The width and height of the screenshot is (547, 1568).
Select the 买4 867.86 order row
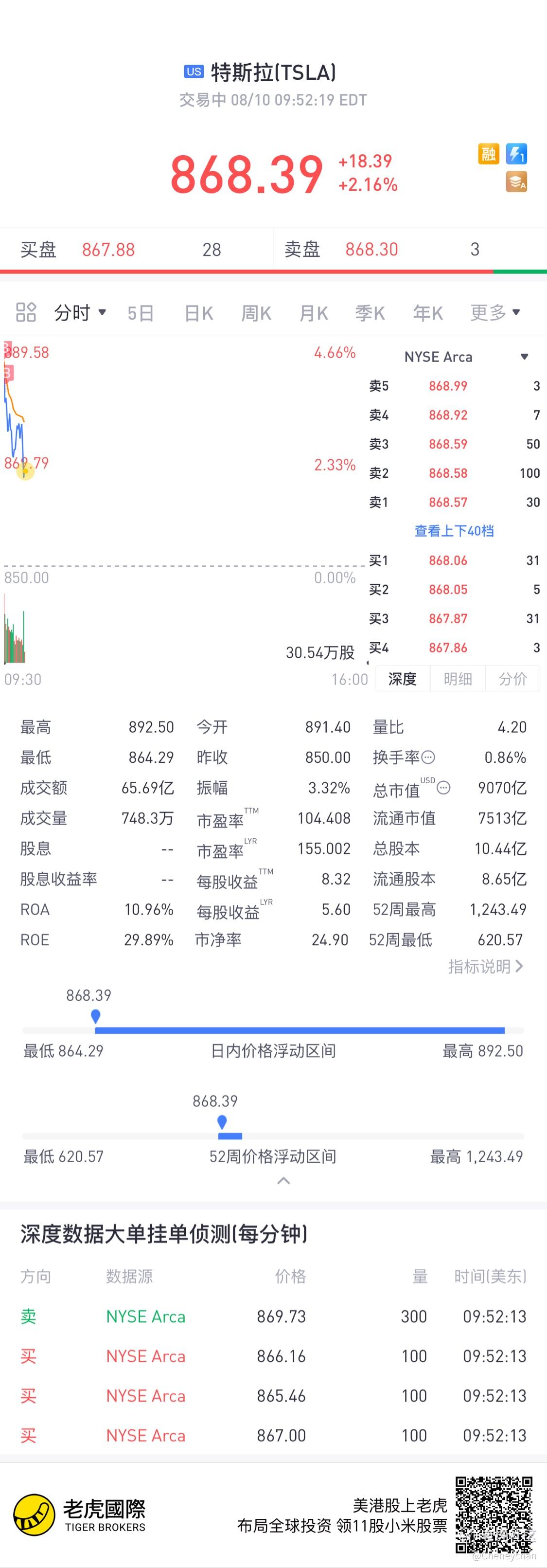[x=455, y=648]
